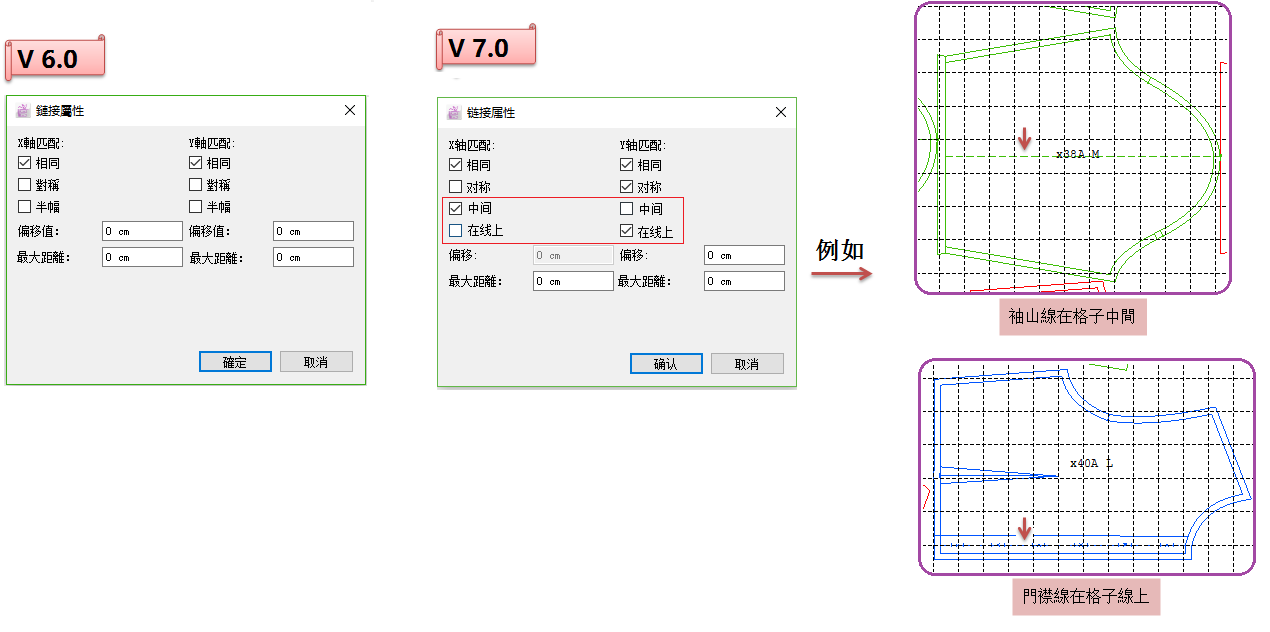Close the V 7.0 link properties dialog
Viewport: 1270px width, 632px height.
click(780, 113)
